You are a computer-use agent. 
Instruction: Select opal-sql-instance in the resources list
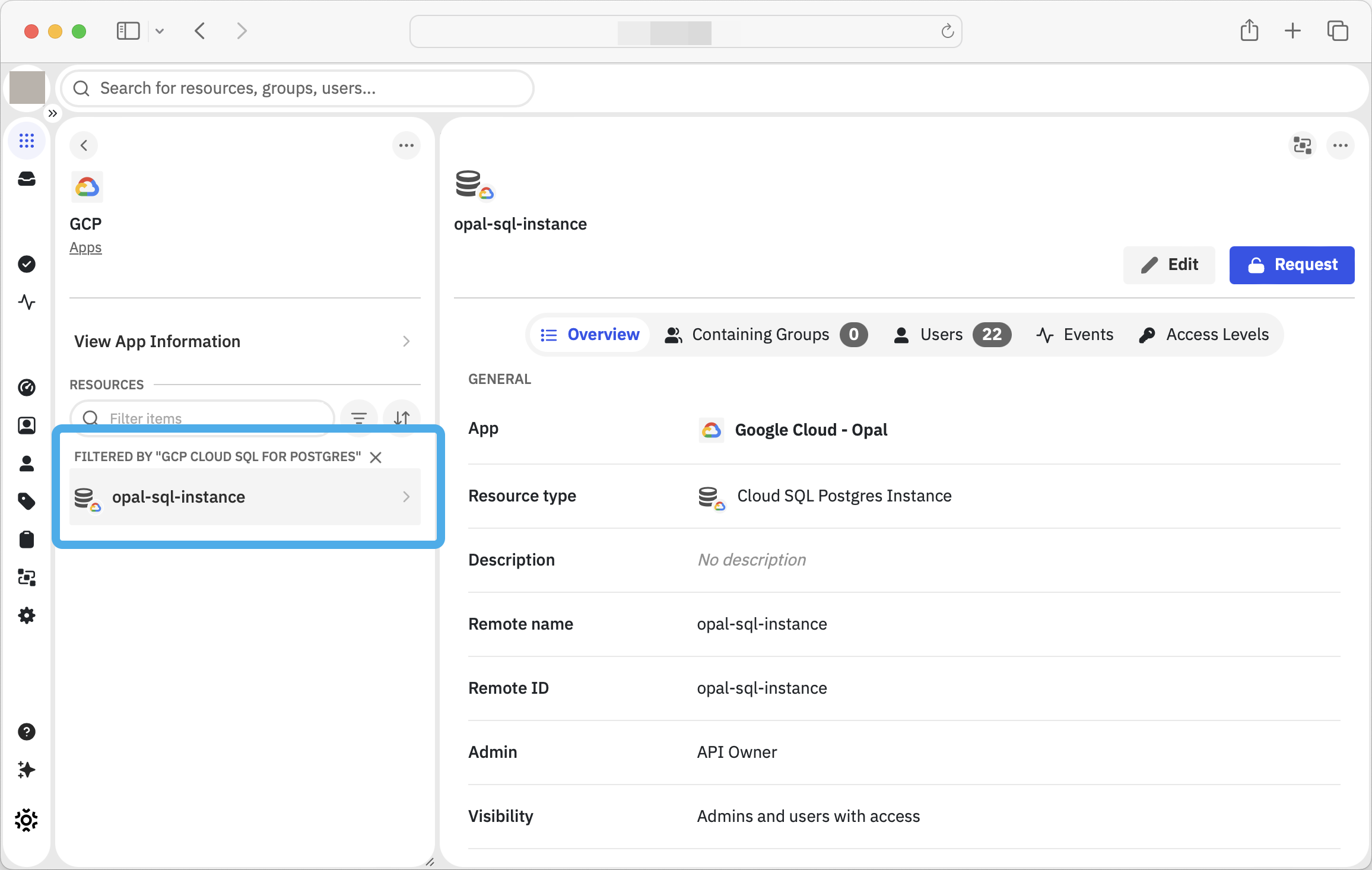coord(244,497)
